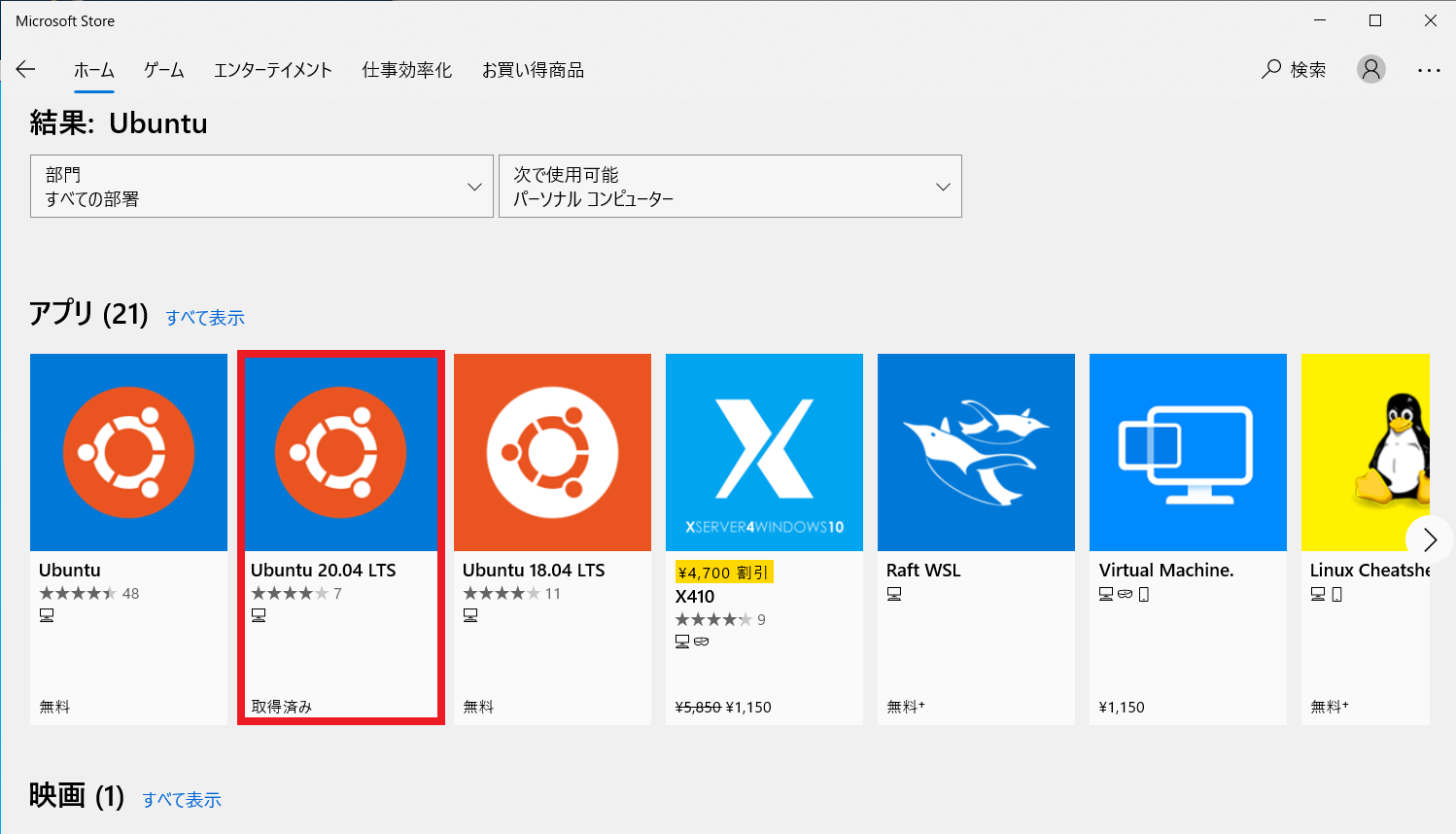Open the 次で使用可能 device filter dropdown
1456x834 pixels.
pyautogui.click(x=730, y=186)
